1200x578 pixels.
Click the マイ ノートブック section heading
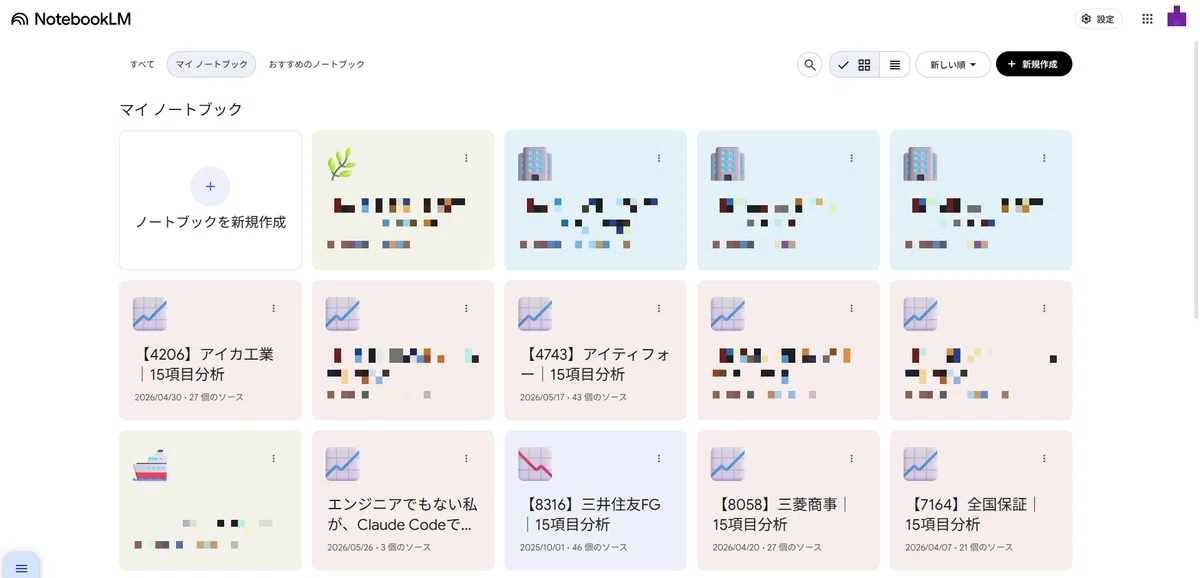click(x=181, y=109)
